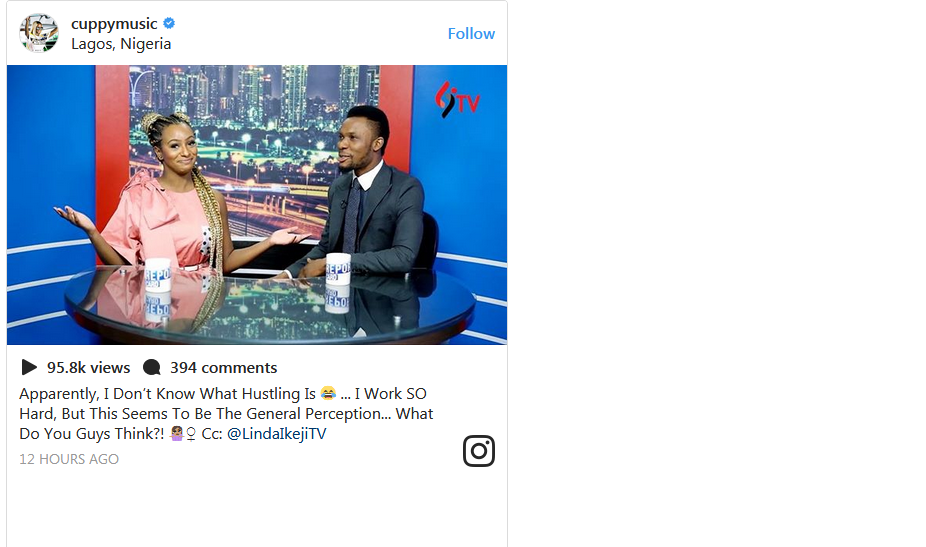Click the post caption text
This screenshot has height=547, width=926.
click(226, 413)
